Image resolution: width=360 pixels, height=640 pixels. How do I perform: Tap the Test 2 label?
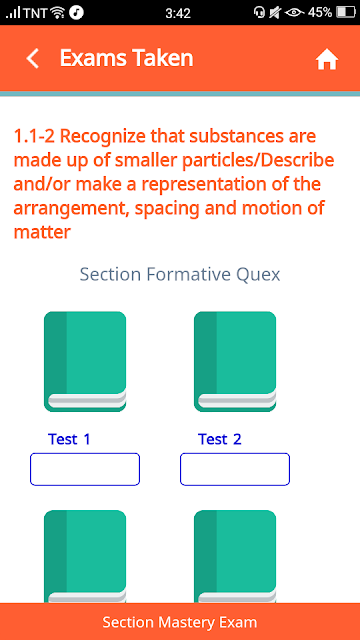point(220,439)
